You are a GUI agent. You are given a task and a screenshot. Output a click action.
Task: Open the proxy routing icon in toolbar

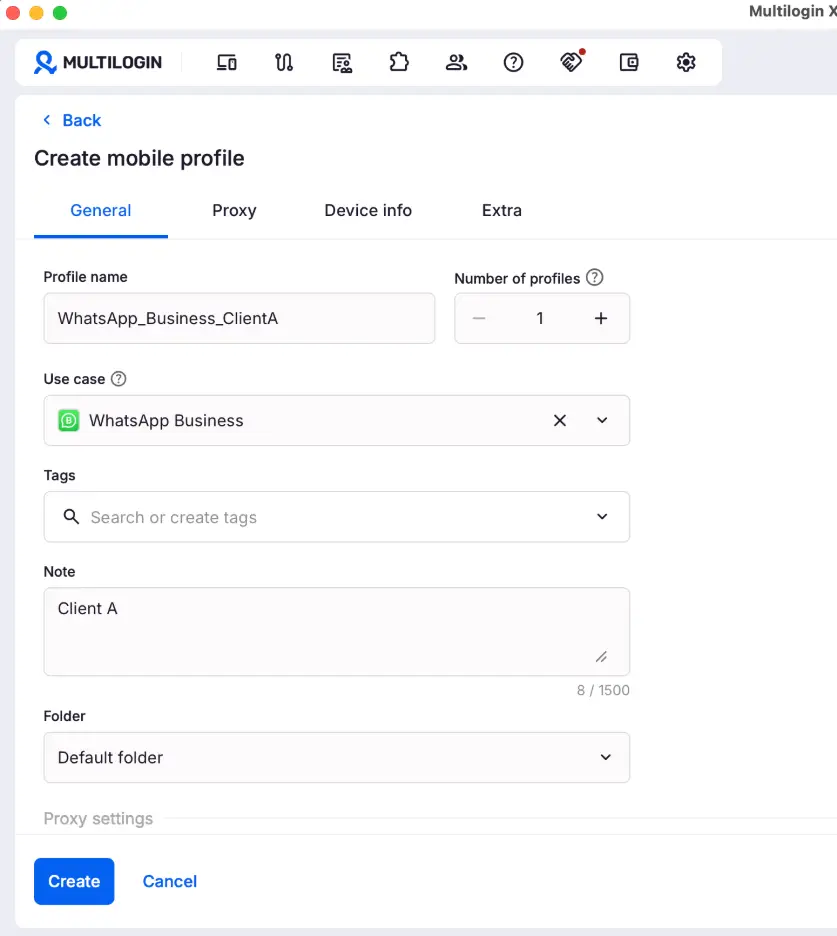(284, 62)
